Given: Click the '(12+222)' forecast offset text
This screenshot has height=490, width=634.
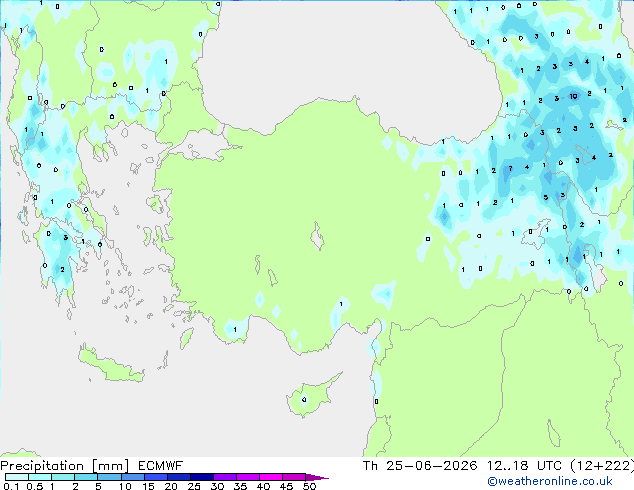Looking at the screenshot, I should 602,466.
